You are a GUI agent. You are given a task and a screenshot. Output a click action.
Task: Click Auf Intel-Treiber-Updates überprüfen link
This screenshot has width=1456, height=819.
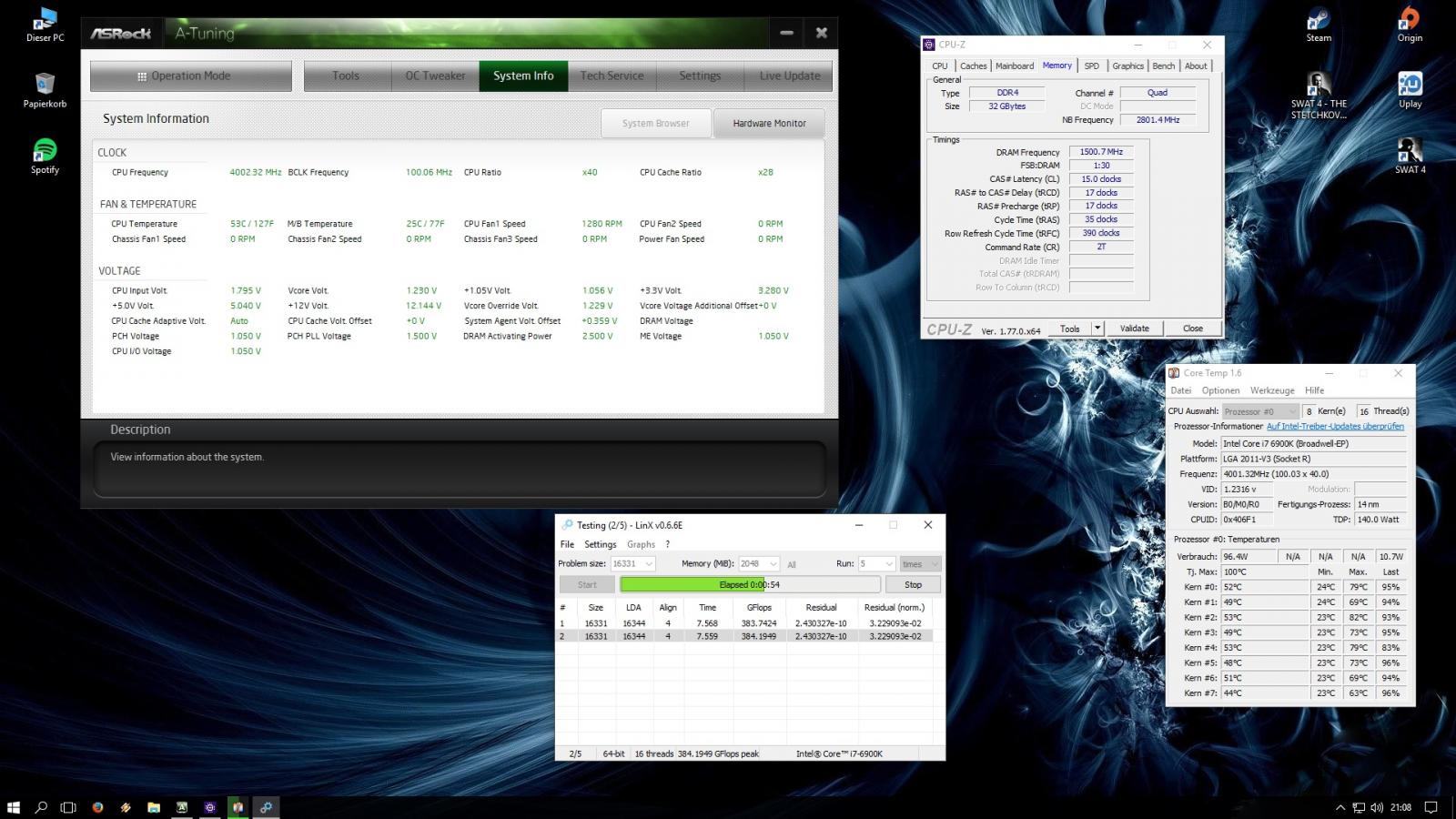click(1335, 426)
